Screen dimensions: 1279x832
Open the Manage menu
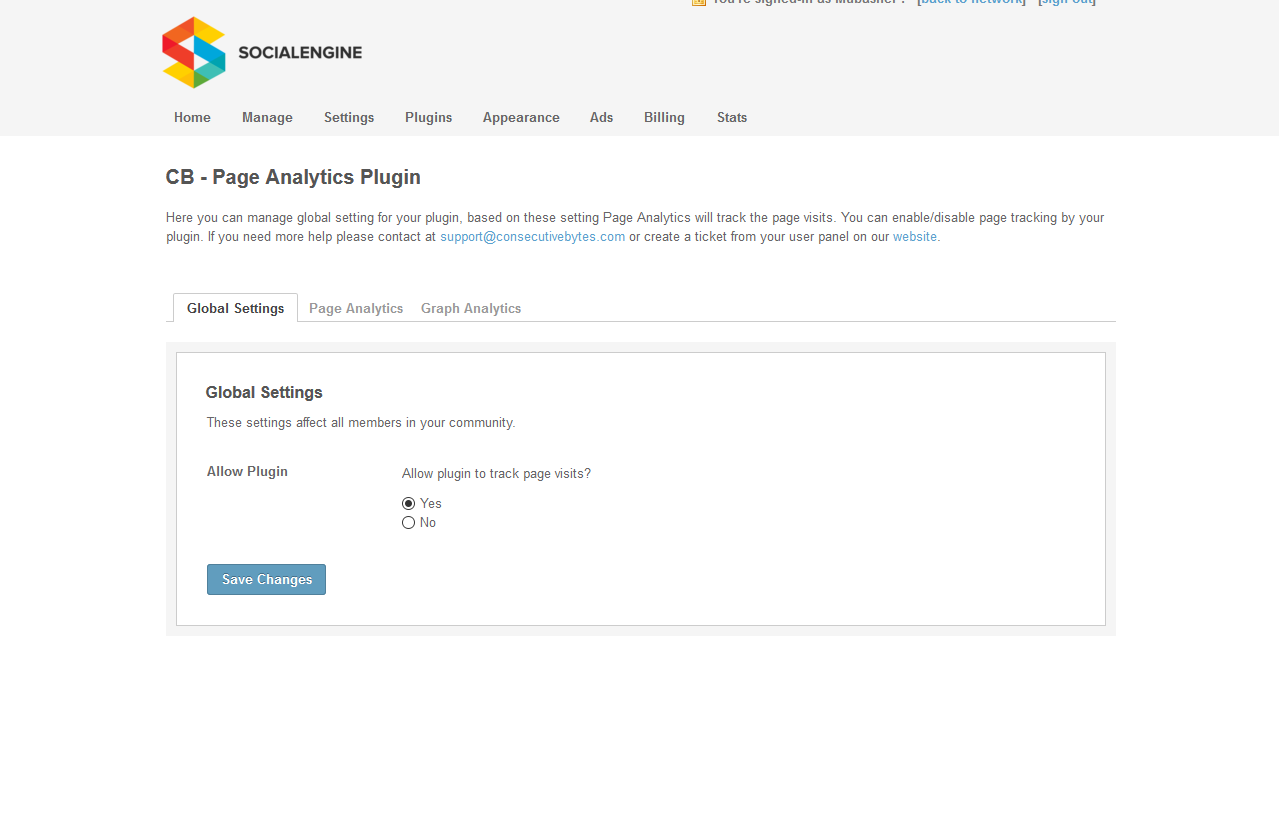tap(267, 118)
